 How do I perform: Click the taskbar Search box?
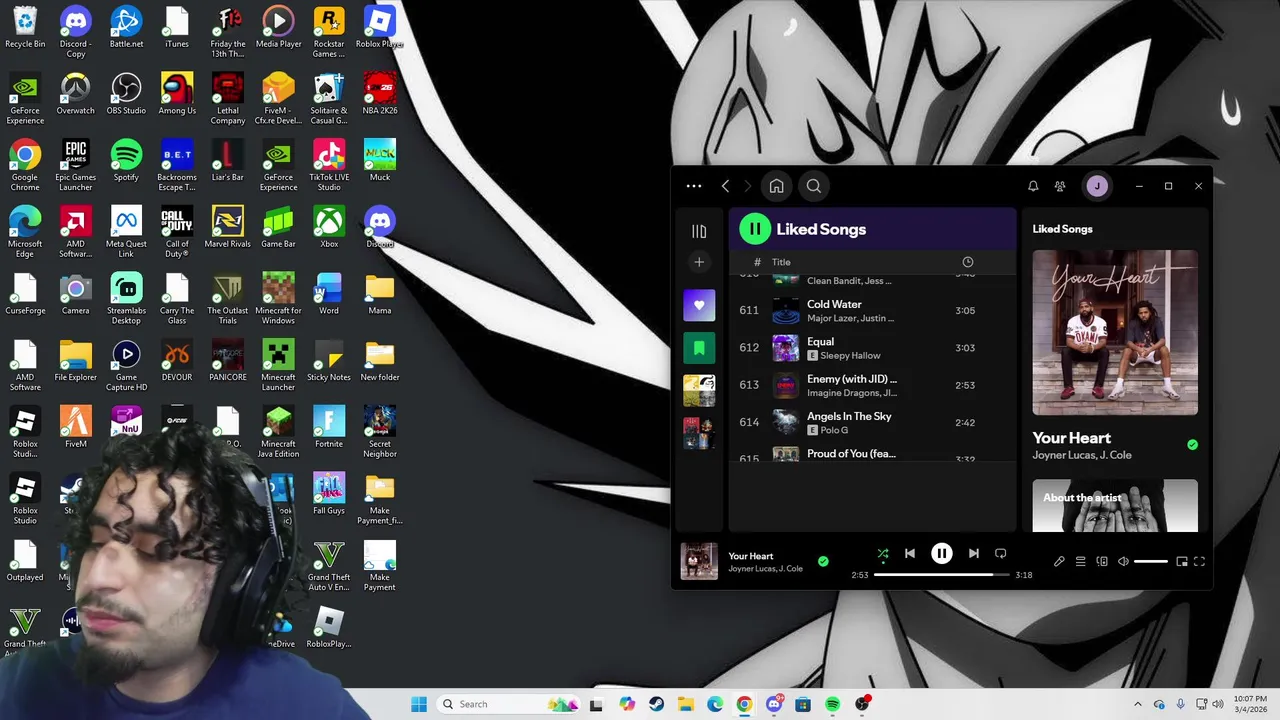pyautogui.click(x=510, y=704)
